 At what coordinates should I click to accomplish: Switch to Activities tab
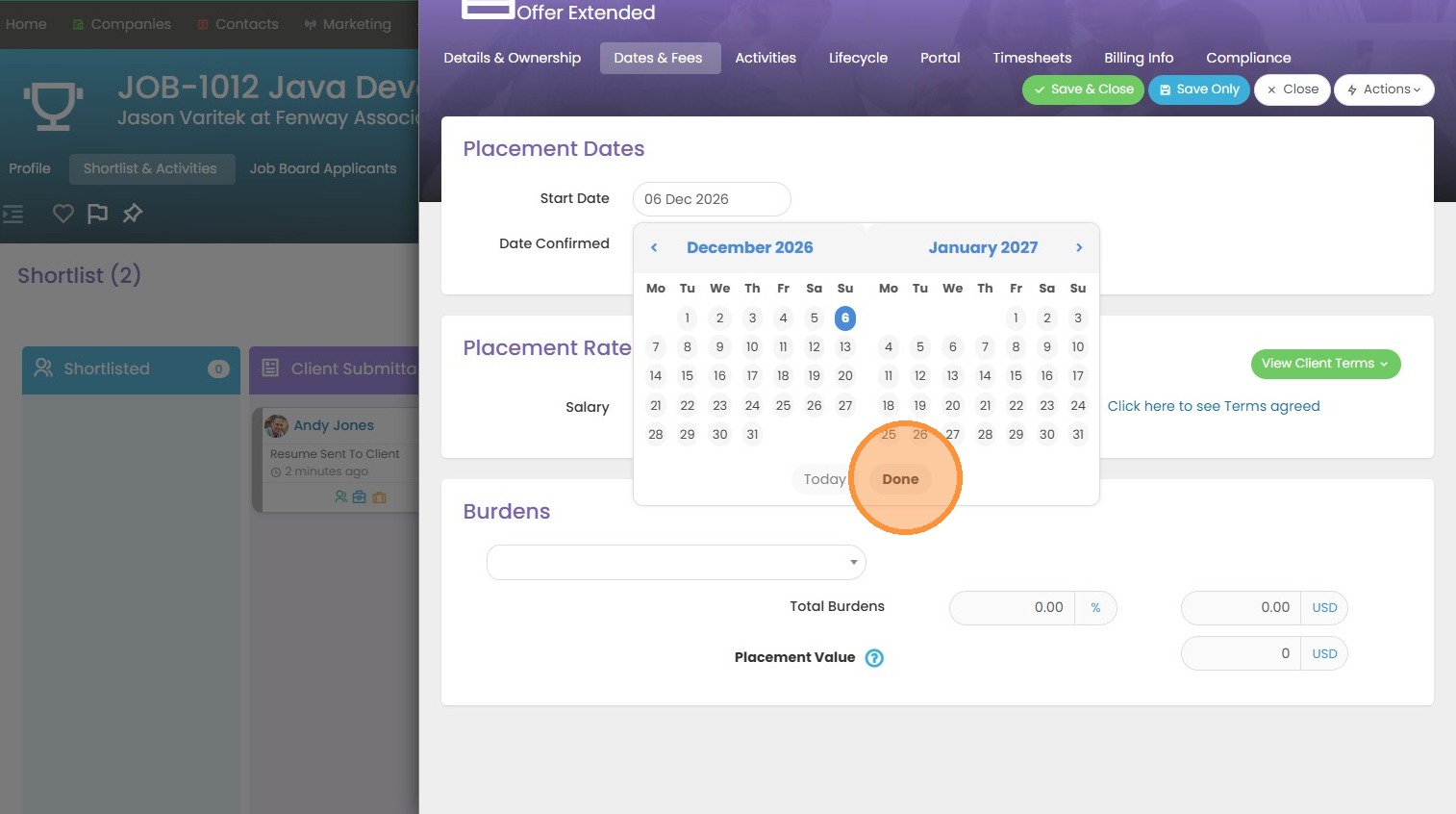(766, 58)
